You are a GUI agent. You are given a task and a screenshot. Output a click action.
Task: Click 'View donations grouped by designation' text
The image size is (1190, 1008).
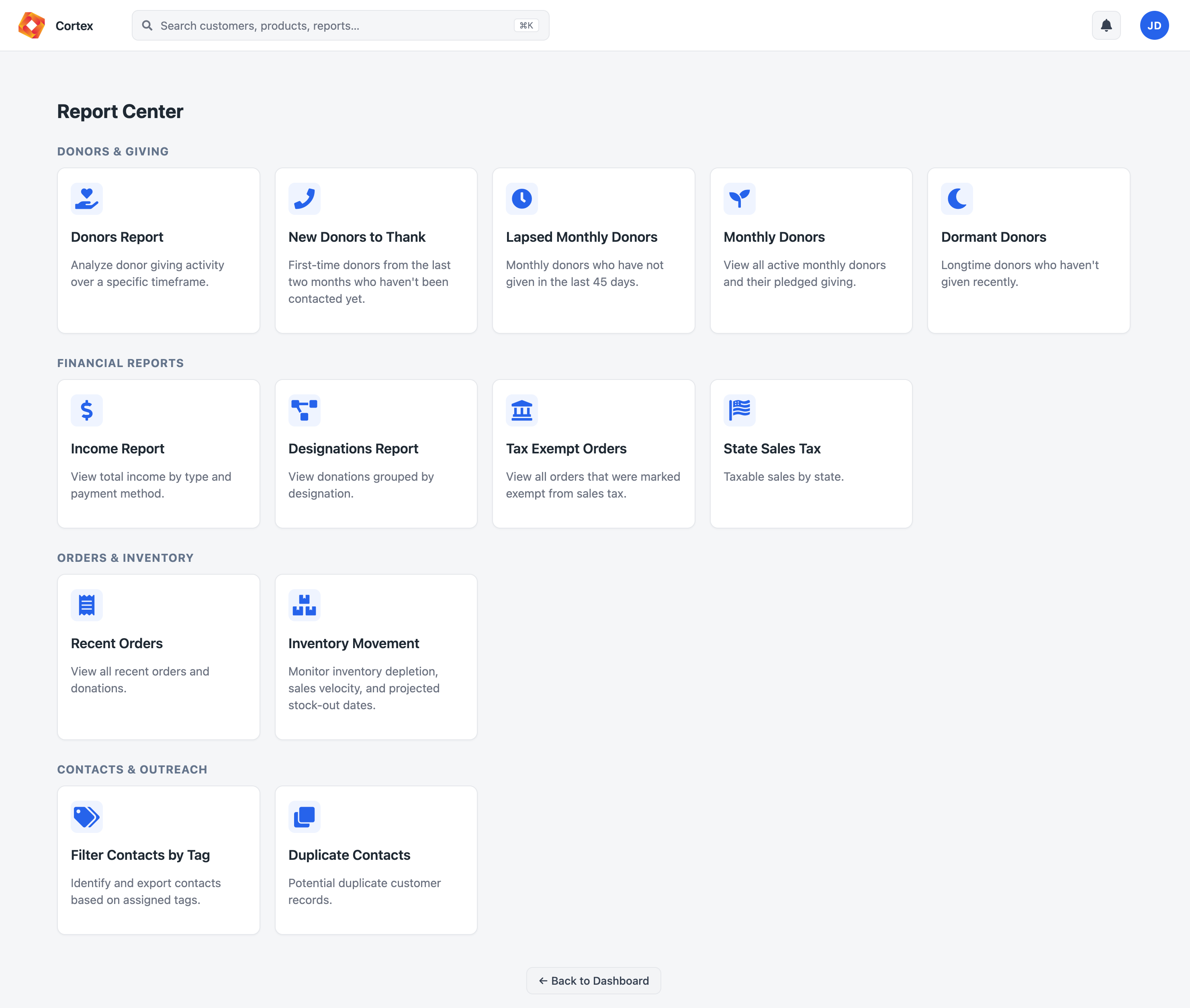click(x=361, y=485)
